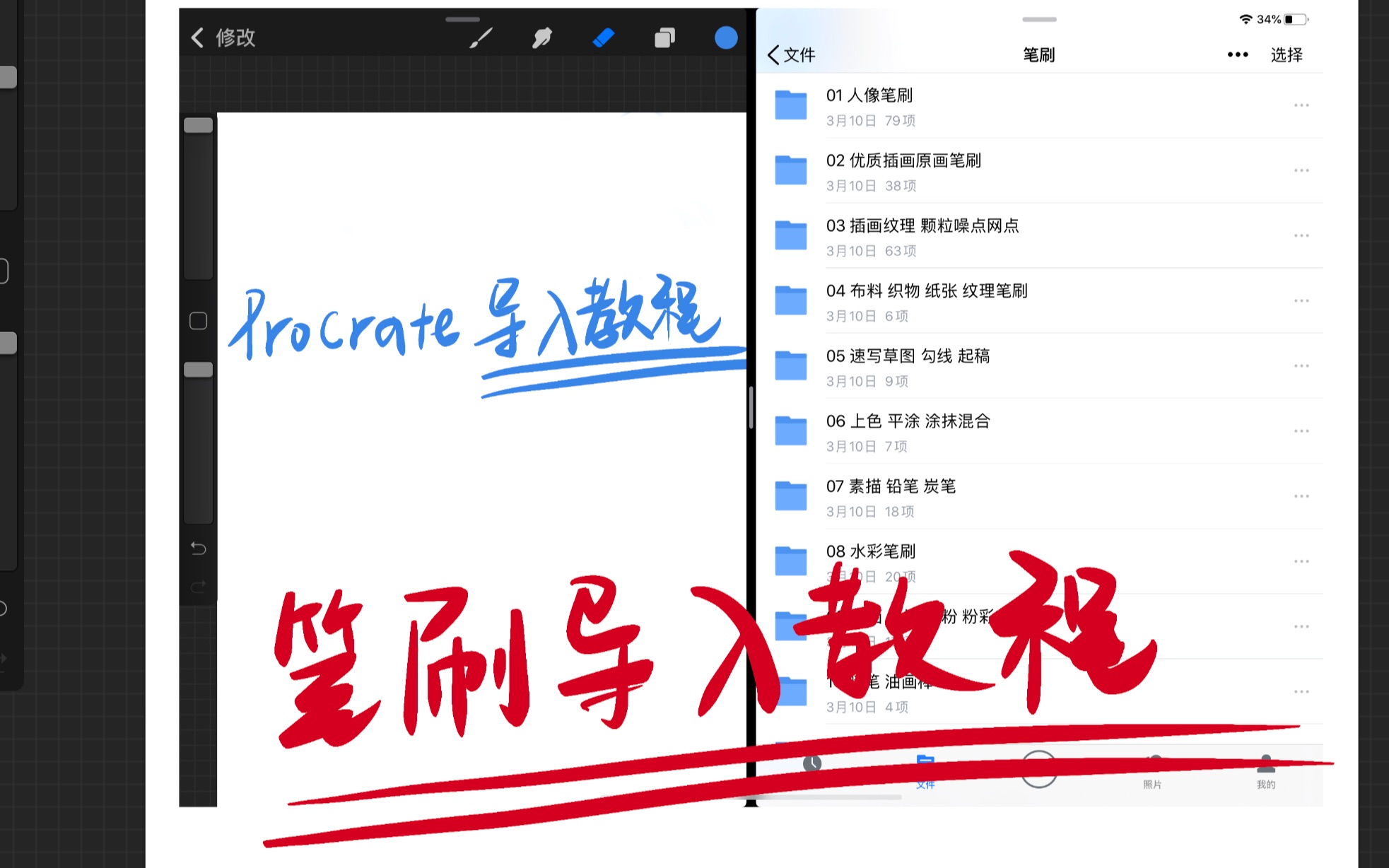Open the Smudge tool
The width and height of the screenshot is (1389, 868).
[x=540, y=37]
